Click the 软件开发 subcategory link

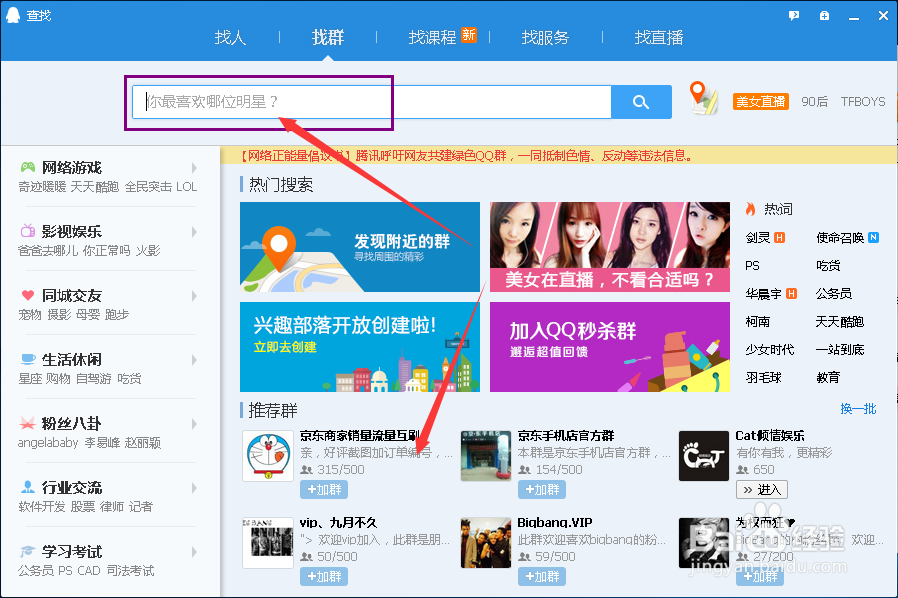42,507
